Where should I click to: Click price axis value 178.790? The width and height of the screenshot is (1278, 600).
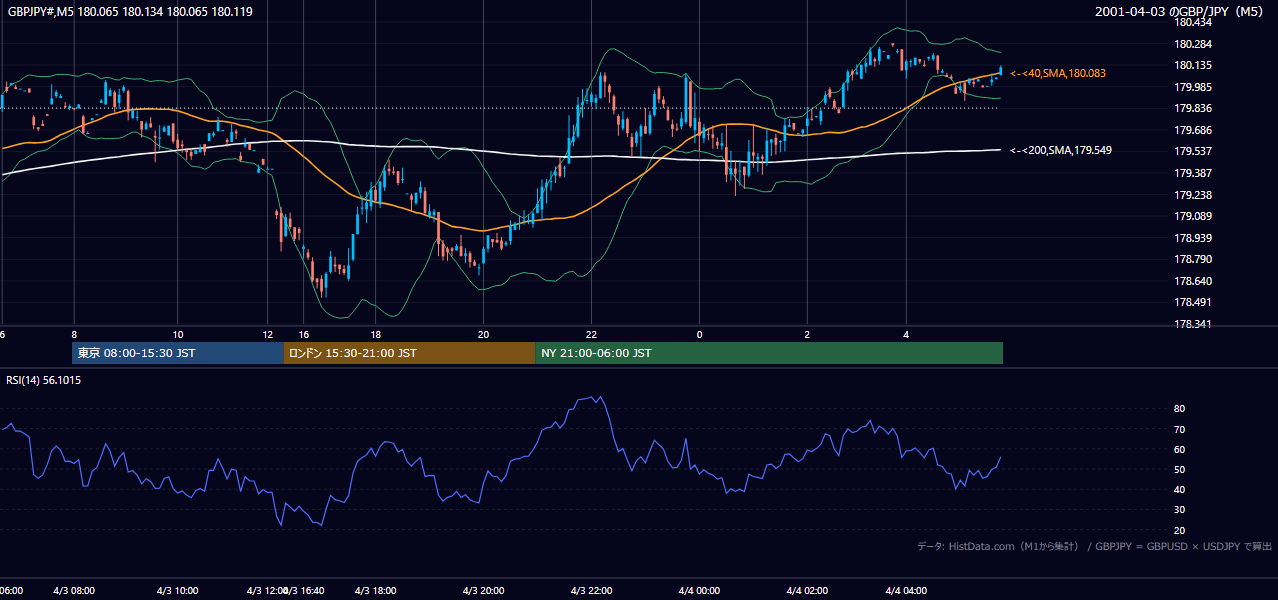1194,259
